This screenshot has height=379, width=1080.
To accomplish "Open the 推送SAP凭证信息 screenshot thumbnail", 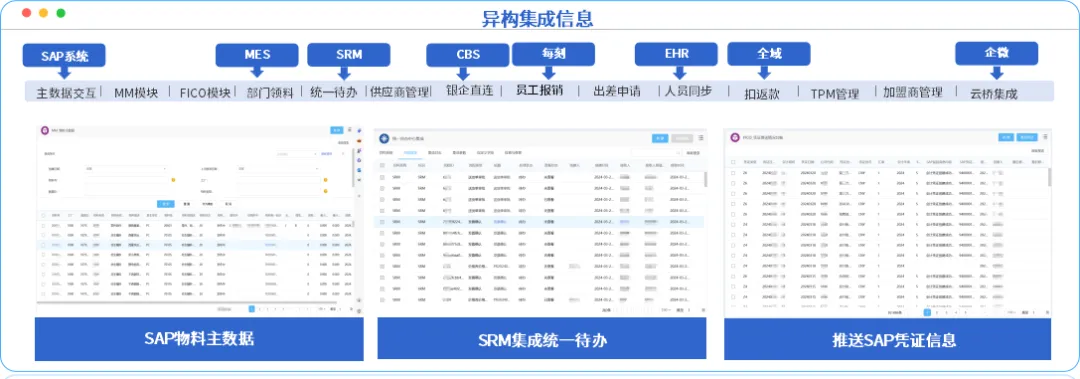I will [x=887, y=223].
